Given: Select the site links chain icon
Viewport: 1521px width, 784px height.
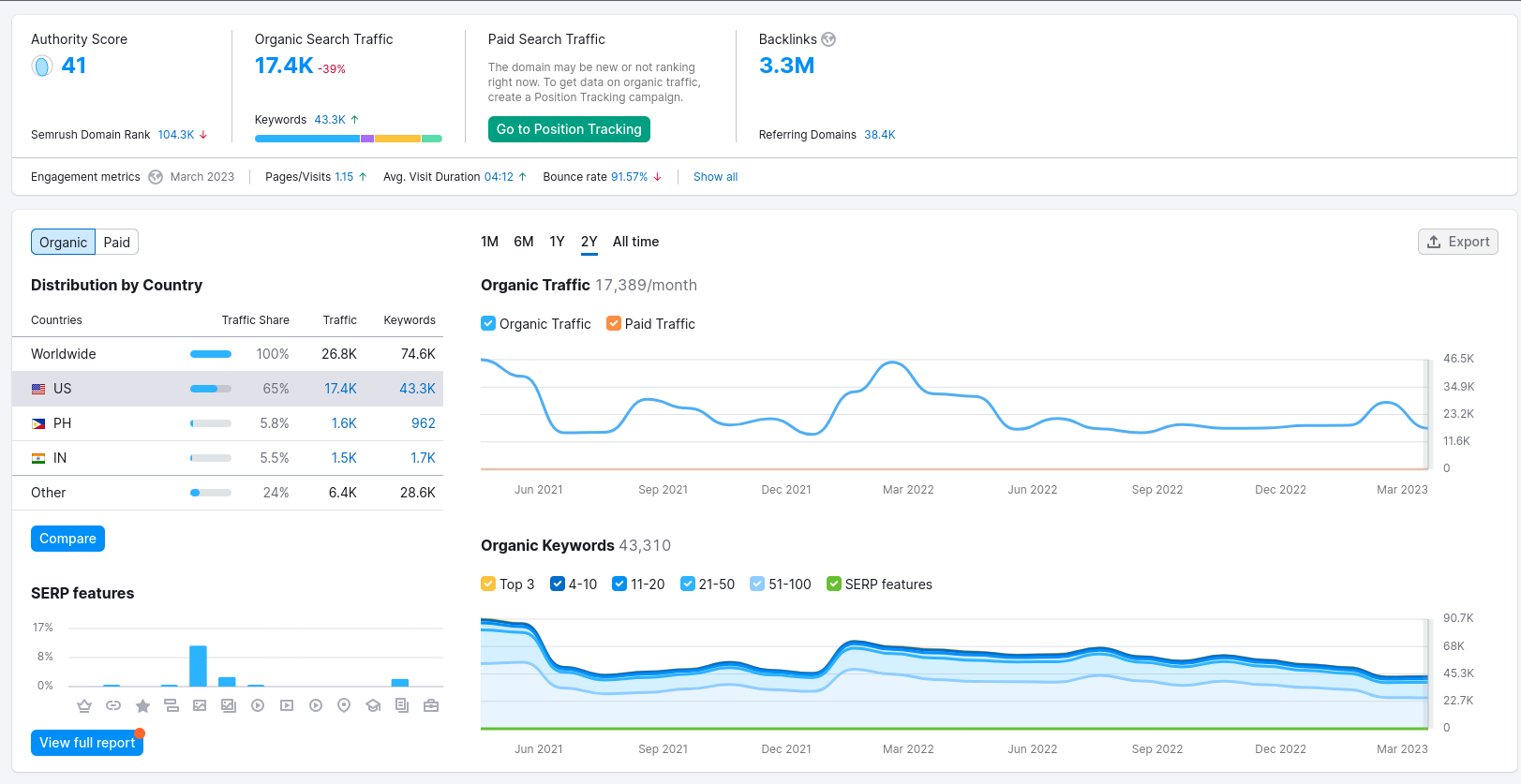Looking at the screenshot, I should click(x=113, y=705).
